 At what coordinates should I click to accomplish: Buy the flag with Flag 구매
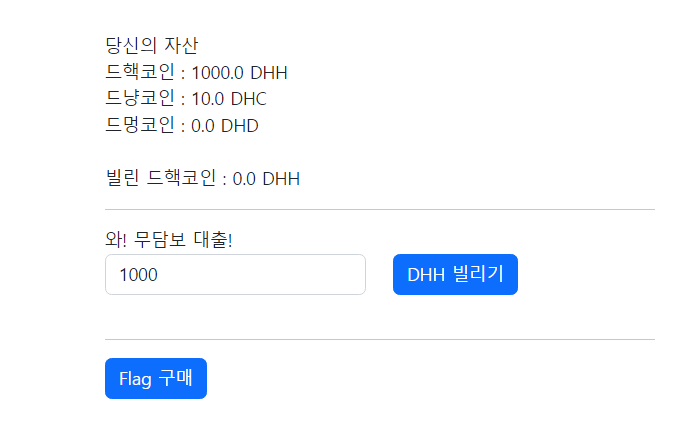click(156, 378)
